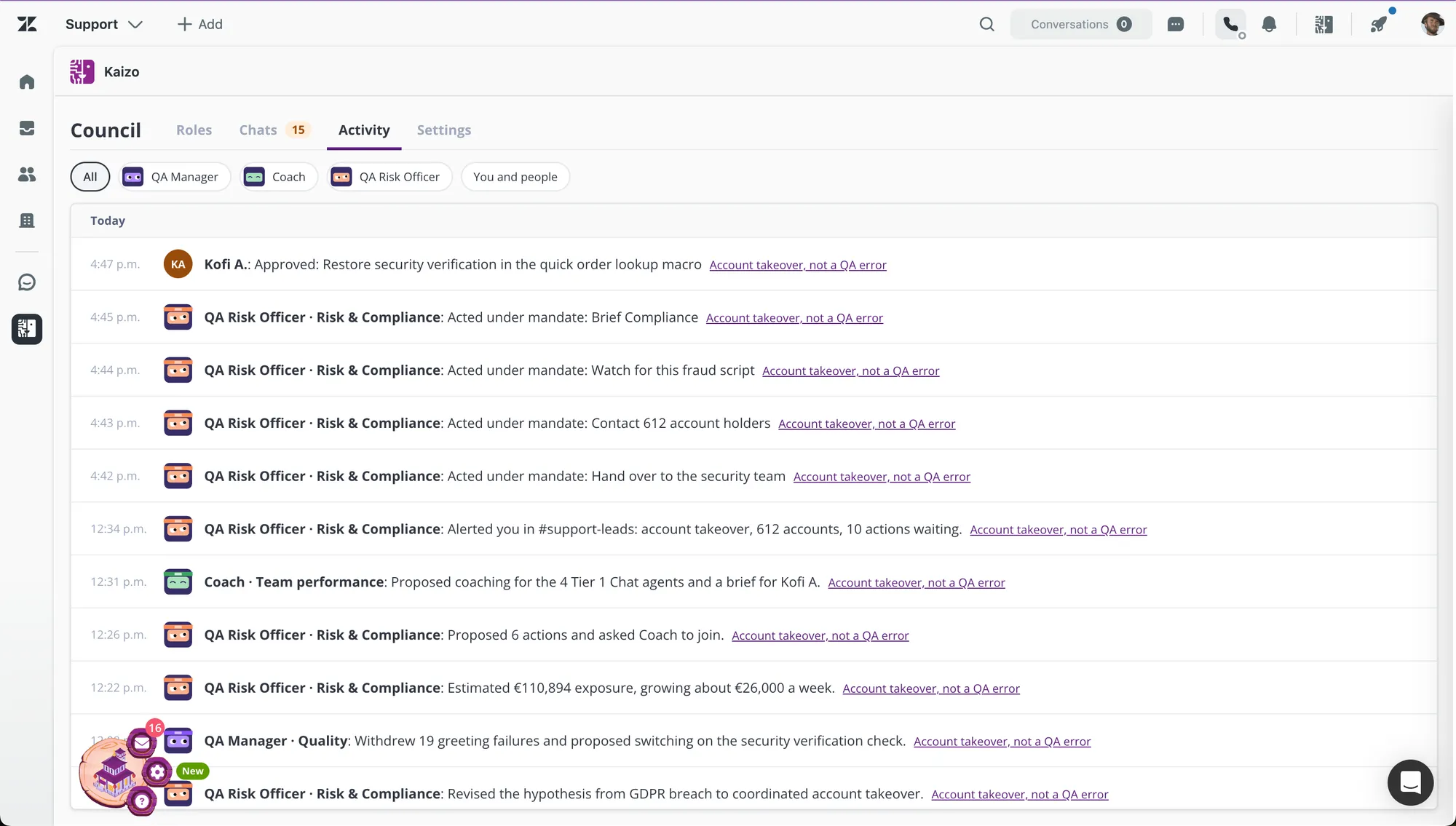The image size is (1456, 826).
Task: Open the Views inbox sidebar icon
Action: tap(27, 129)
